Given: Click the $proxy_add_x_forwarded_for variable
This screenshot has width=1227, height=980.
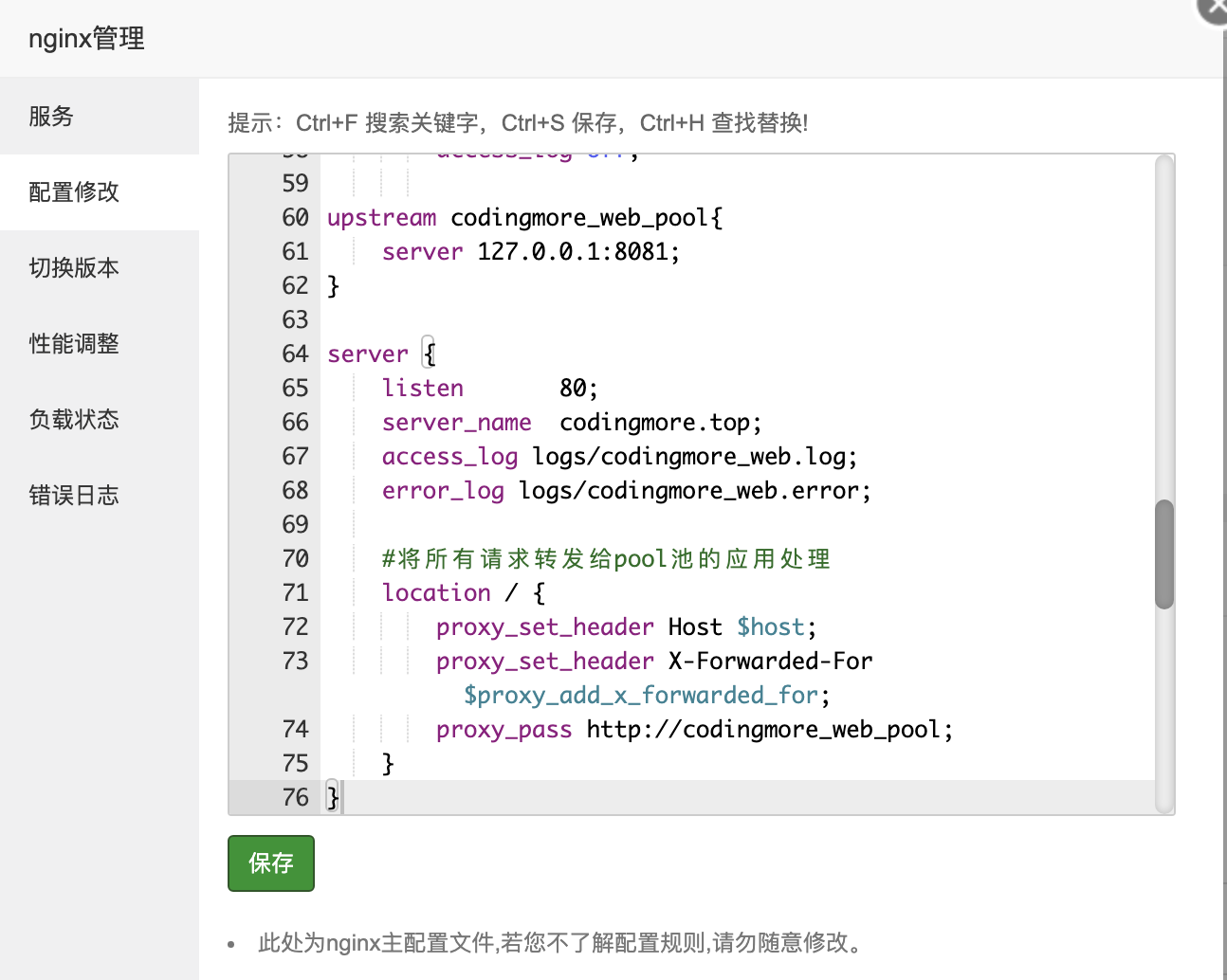Looking at the screenshot, I should [x=640, y=696].
